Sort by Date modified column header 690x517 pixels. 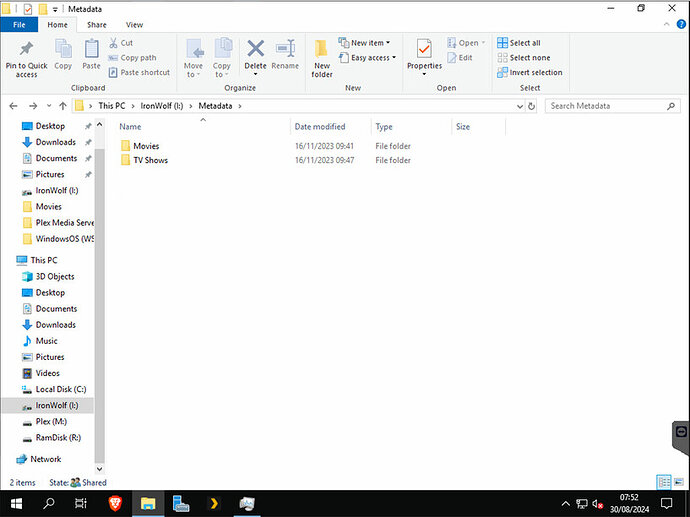click(319, 127)
